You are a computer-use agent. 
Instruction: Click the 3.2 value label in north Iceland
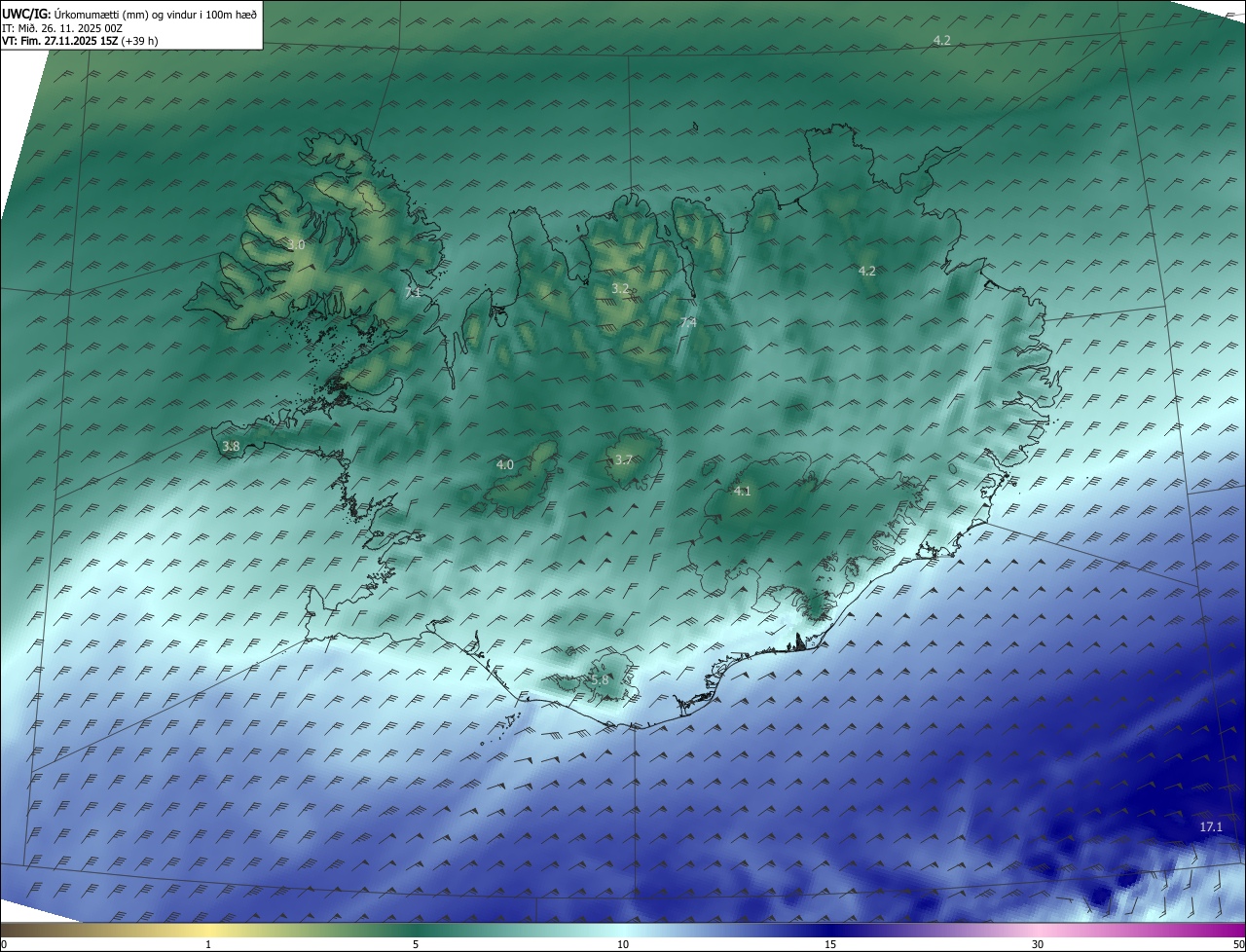click(x=620, y=289)
